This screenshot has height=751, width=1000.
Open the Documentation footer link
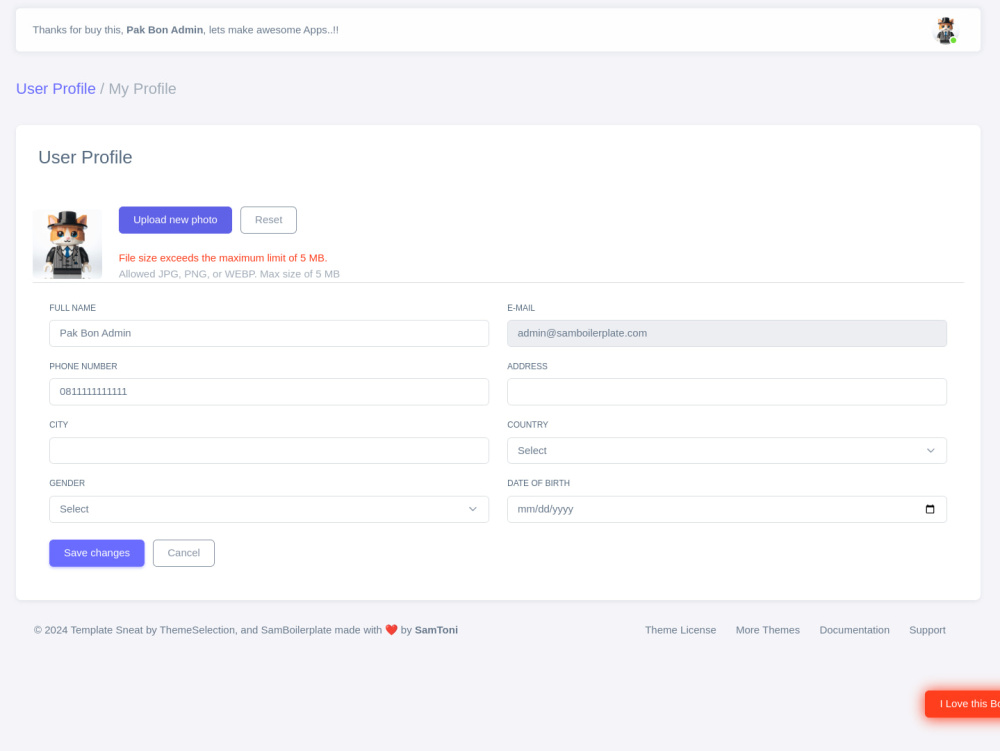click(x=855, y=630)
